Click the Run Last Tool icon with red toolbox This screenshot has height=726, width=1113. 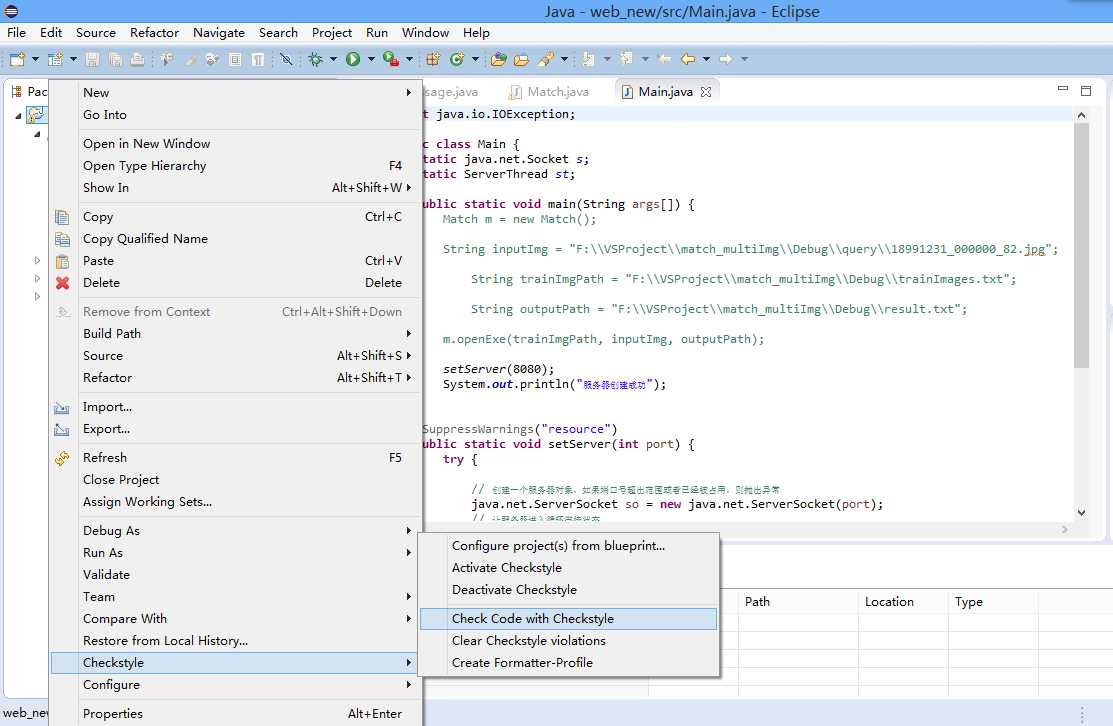pos(390,60)
